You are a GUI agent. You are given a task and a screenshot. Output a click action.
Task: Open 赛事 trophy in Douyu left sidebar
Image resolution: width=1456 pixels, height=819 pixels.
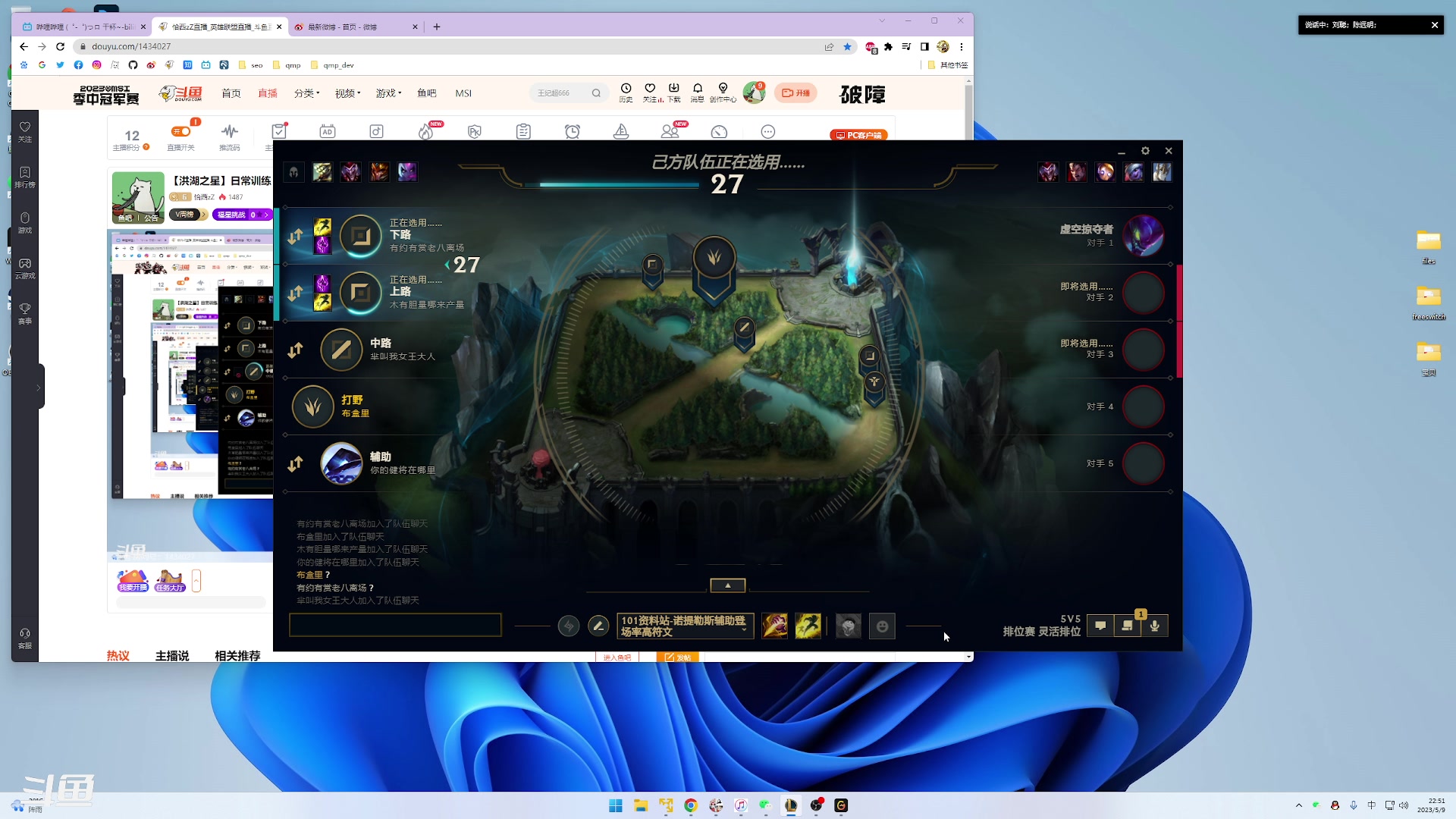(25, 314)
